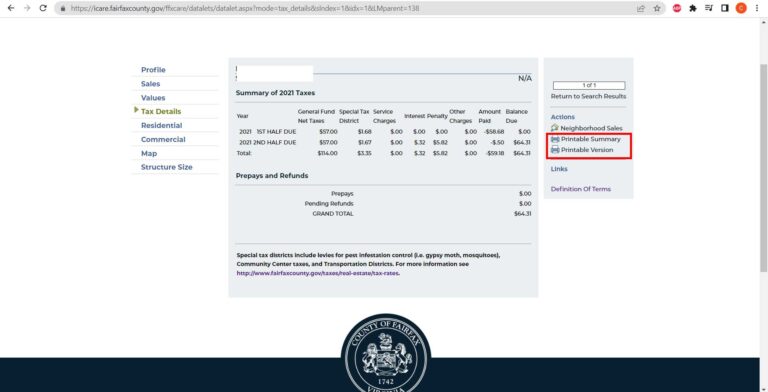The height and width of the screenshot is (392, 768).
Task: Click the '1 of 1' record indicator box
Action: [x=589, y=85]
